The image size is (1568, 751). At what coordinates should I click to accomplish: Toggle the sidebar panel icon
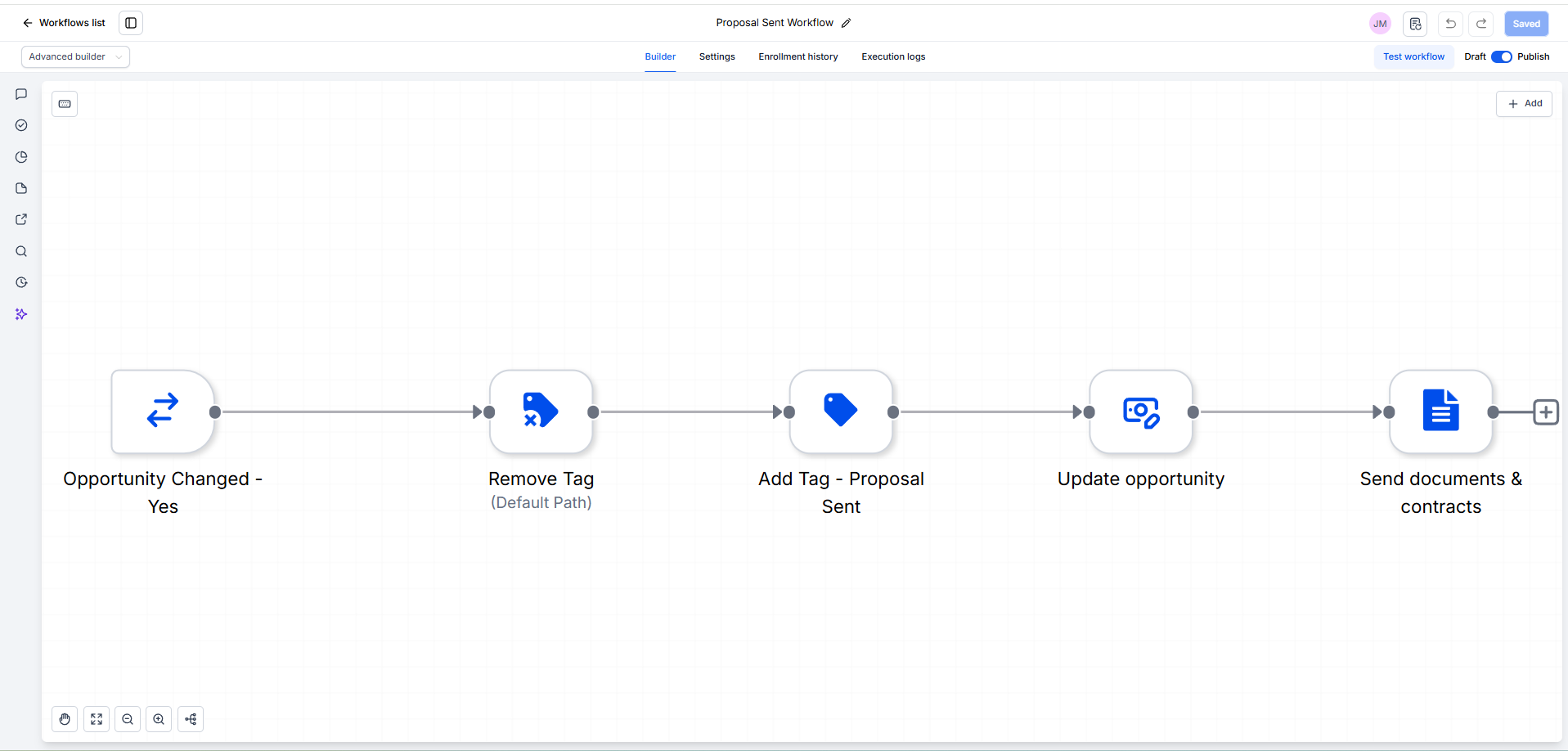(131, 23)
